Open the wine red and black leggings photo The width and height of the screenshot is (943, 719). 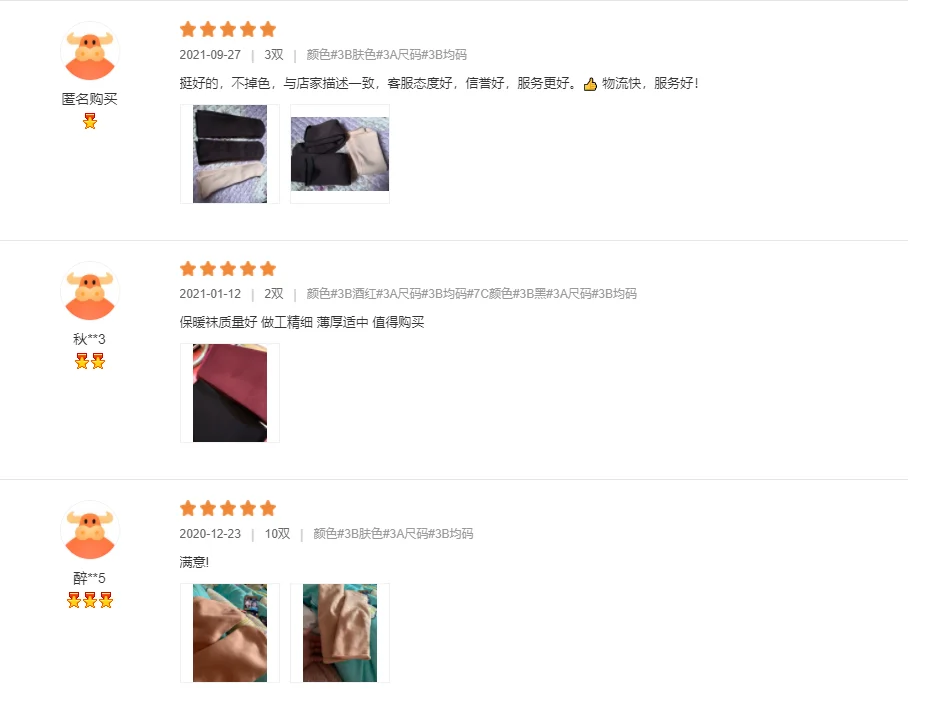tap(230, 393)
